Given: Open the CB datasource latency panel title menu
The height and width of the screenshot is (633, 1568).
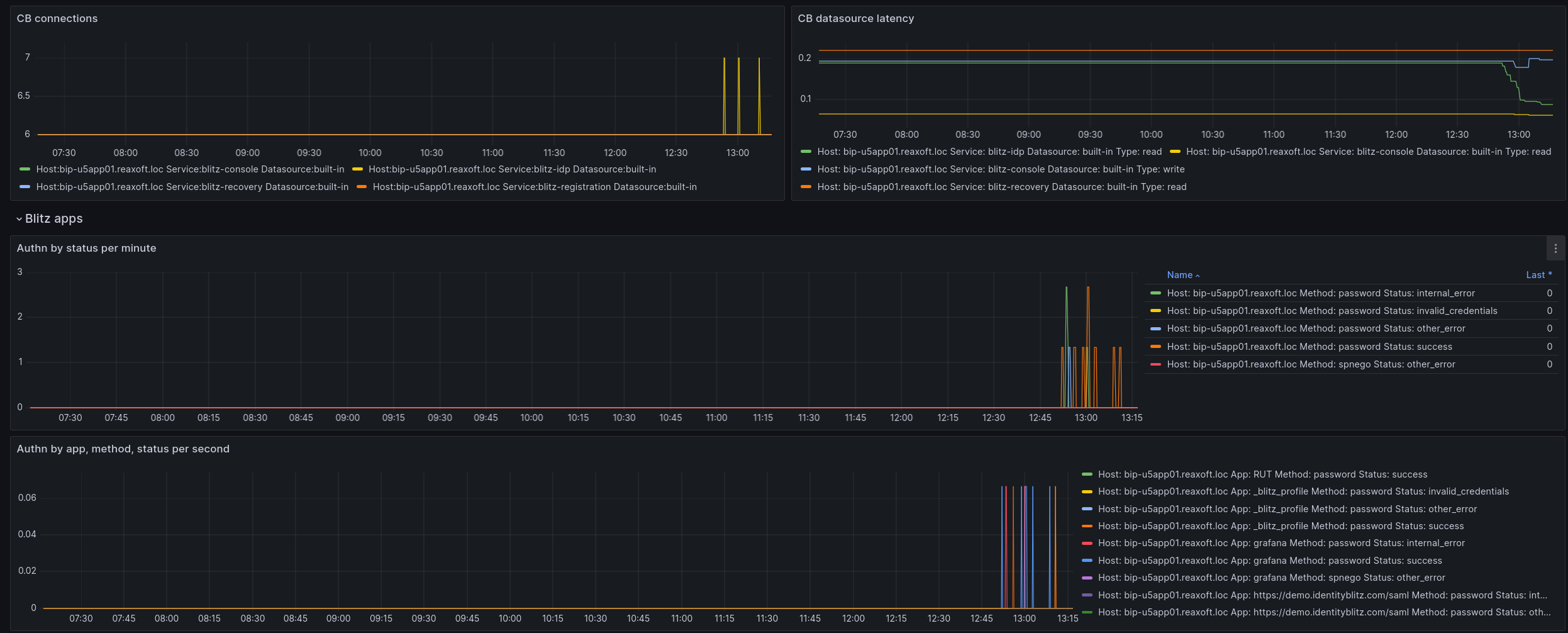Looking at the screenshot, I should coord(855,18).
